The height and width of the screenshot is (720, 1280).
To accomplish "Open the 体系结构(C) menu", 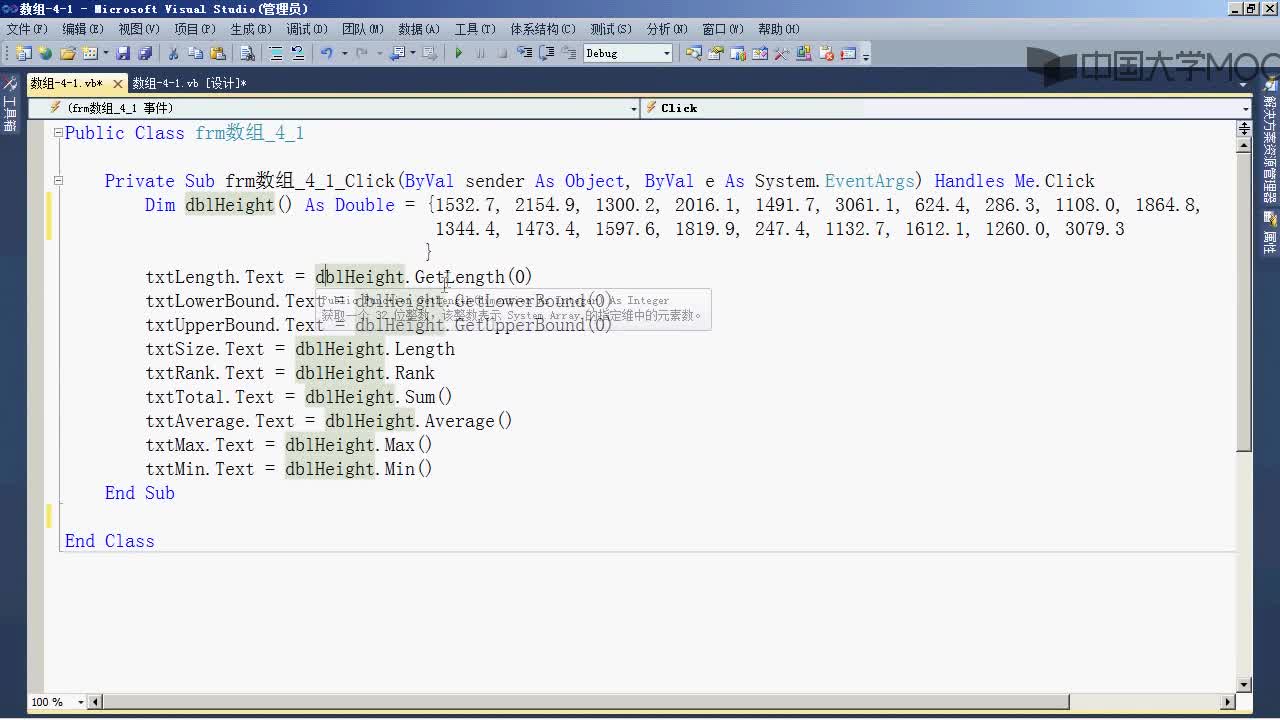I will coord(543,29).
